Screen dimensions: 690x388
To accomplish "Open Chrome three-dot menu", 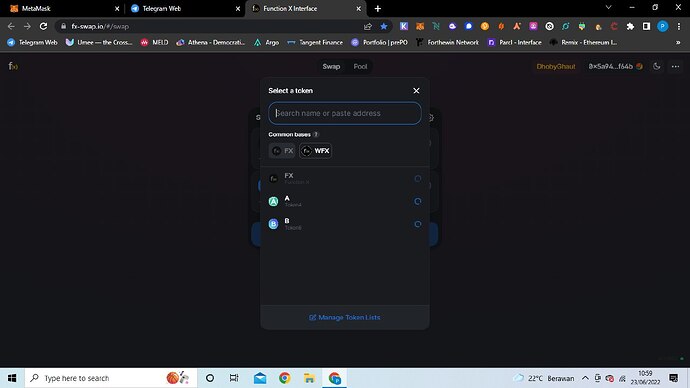I will (679, 26).
